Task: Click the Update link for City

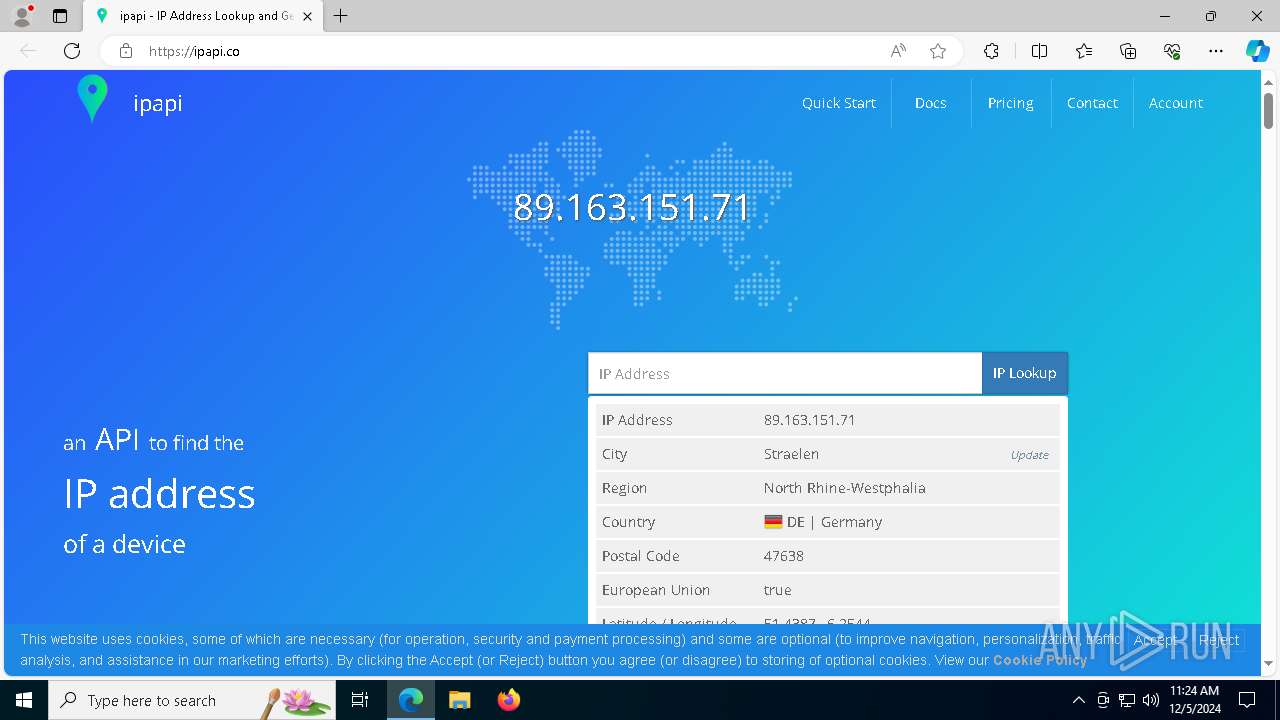Action: pos(1029,455)
